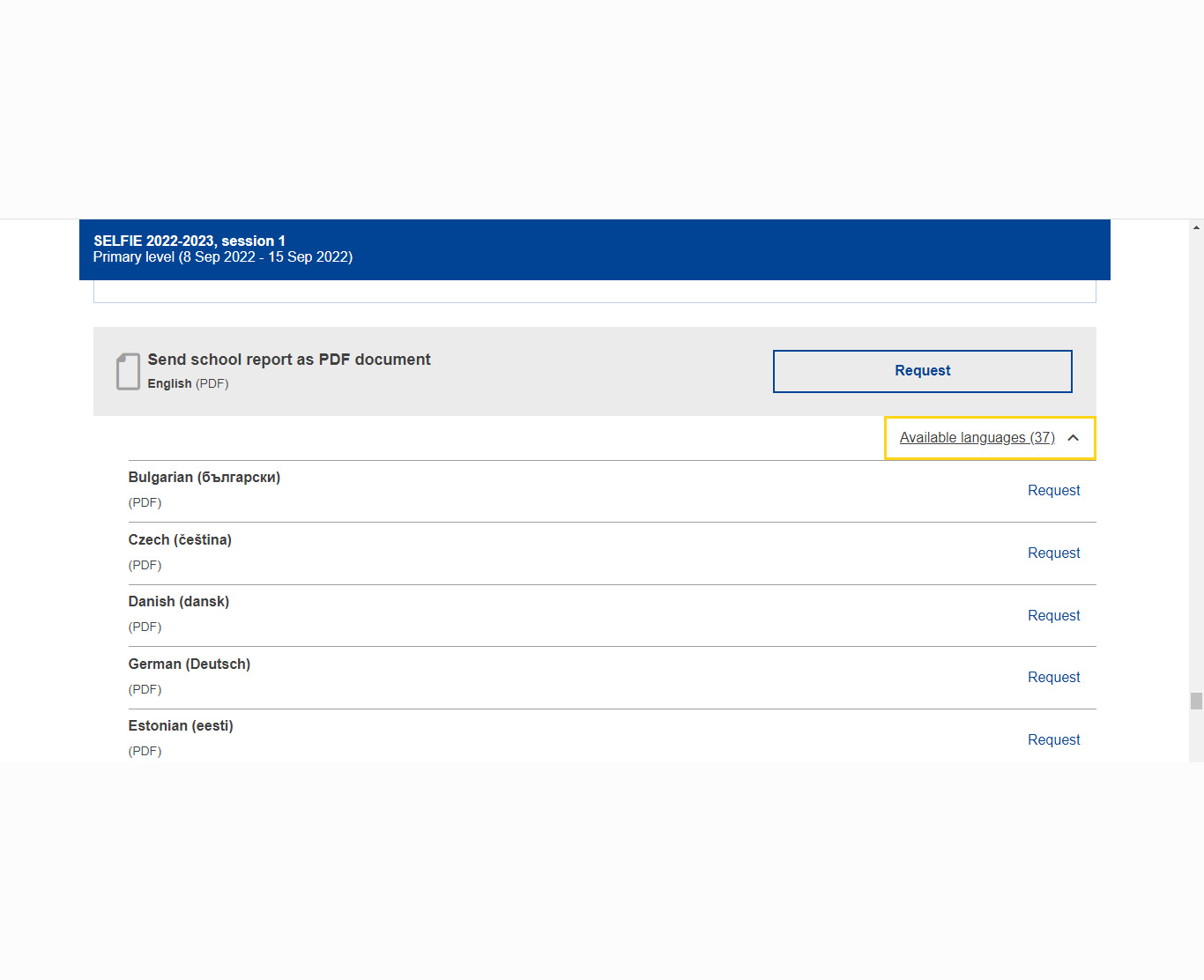This screenshot has height=980, width=1204.
Task: Select the Czech (čeština) language label
Action: click(180, 540)
